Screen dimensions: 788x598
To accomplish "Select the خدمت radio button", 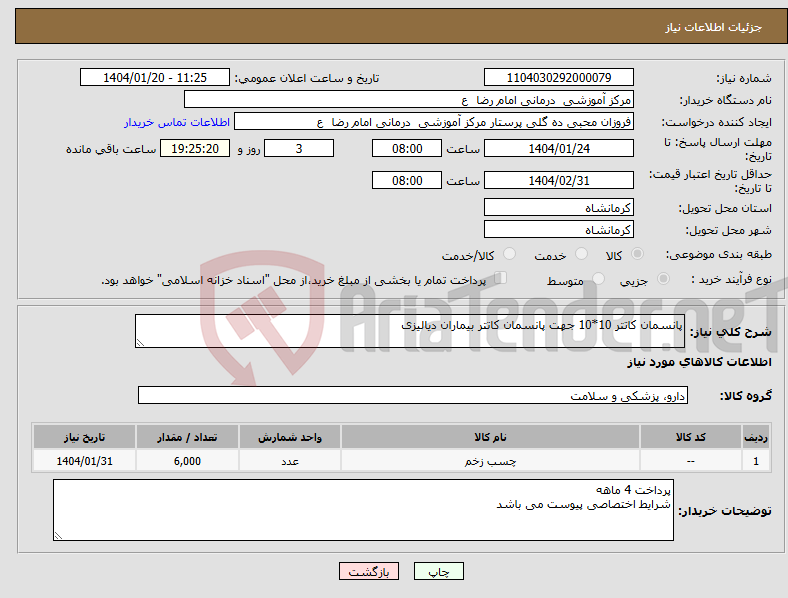I will pyautogui.click(x=581, y=254).
